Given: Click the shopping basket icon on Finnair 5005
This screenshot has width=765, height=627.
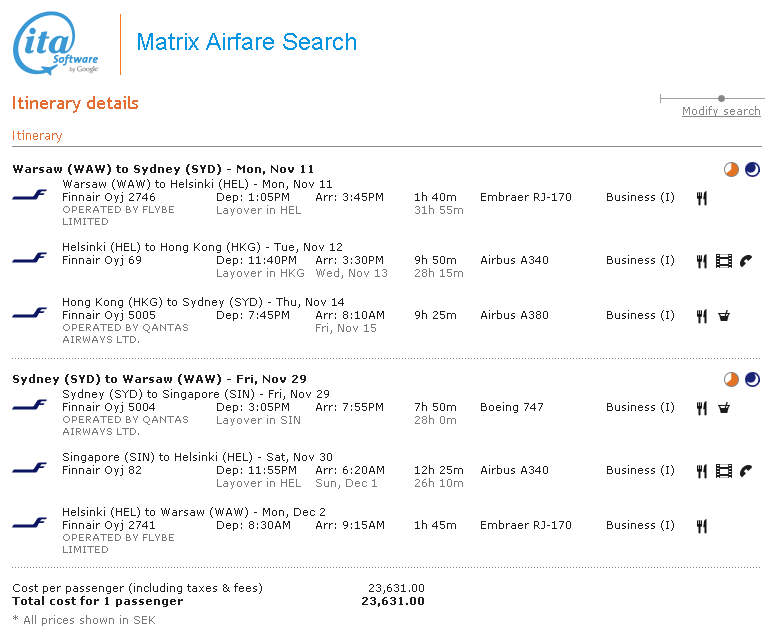Looking at the screenshot, I should pyautogui.click(x=724, y=316).
